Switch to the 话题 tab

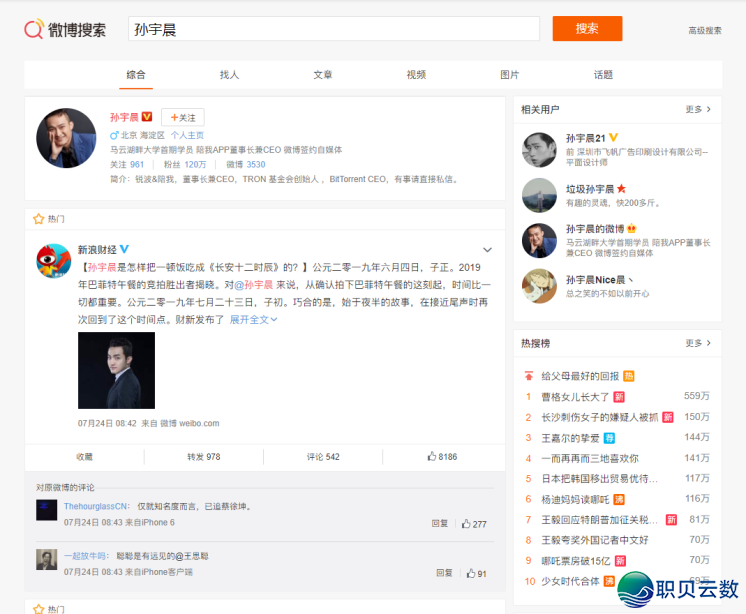603,75
